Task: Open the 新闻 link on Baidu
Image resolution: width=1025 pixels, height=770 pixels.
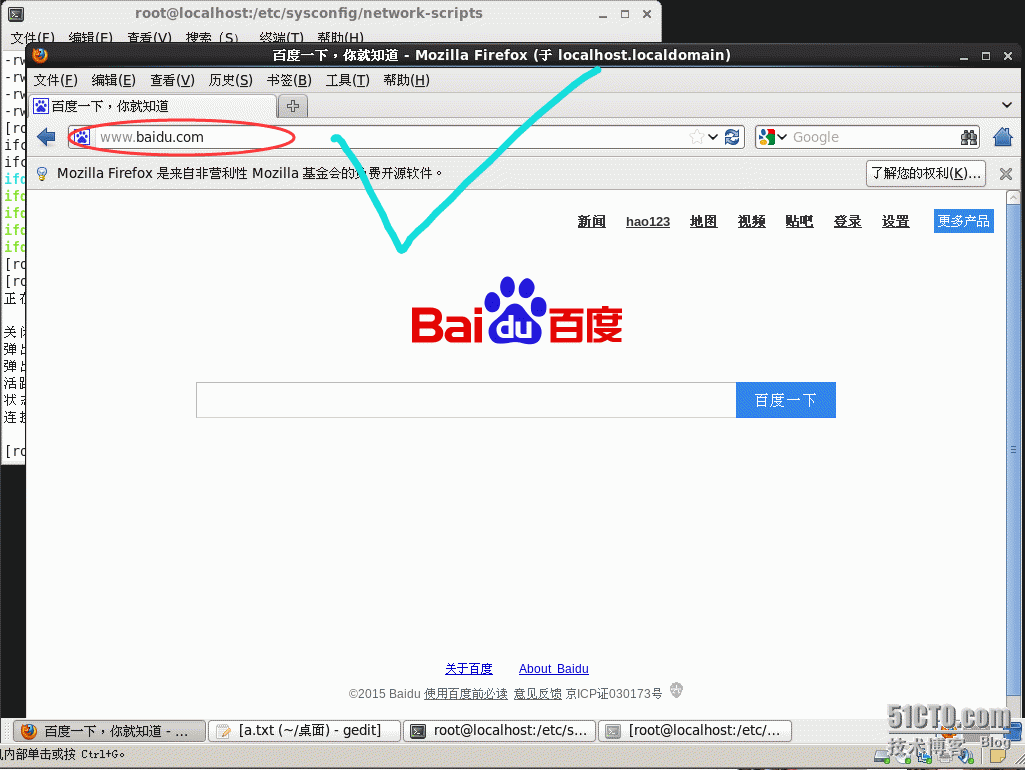Action: (x=592, y=222)
